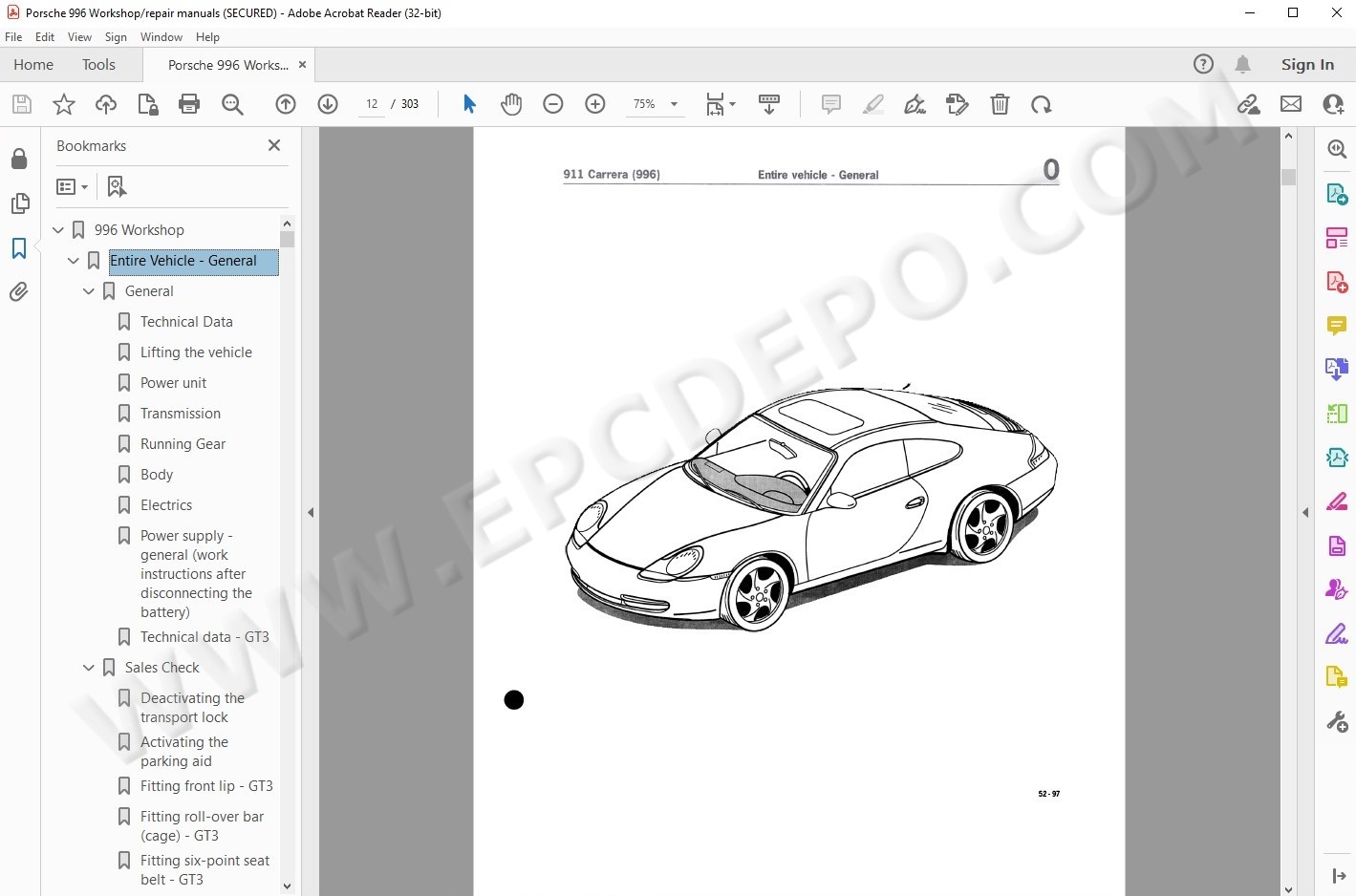Open the Transmission bookmark
This screenshot has height=896, width=1356.
click(181, 414)
